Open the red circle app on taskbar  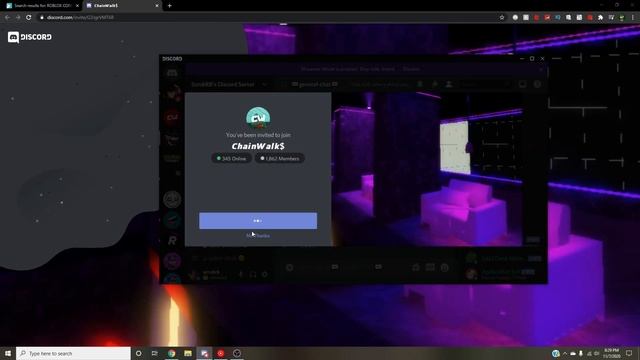[220, 353]
